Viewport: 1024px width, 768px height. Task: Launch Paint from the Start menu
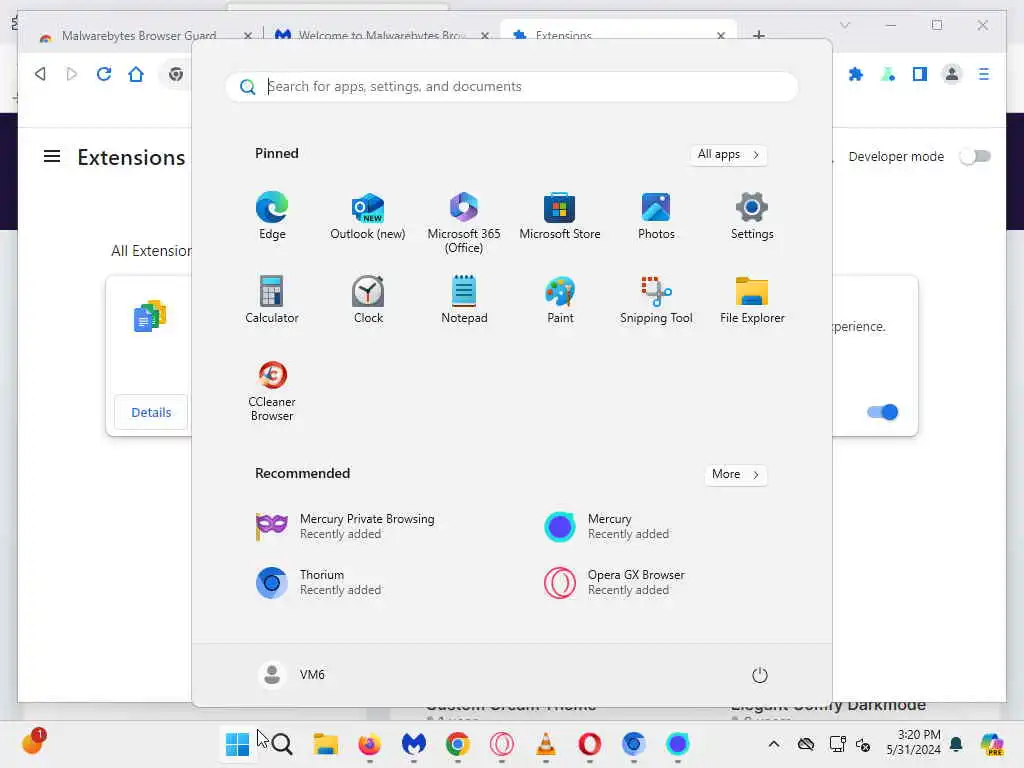pos(560,300)
